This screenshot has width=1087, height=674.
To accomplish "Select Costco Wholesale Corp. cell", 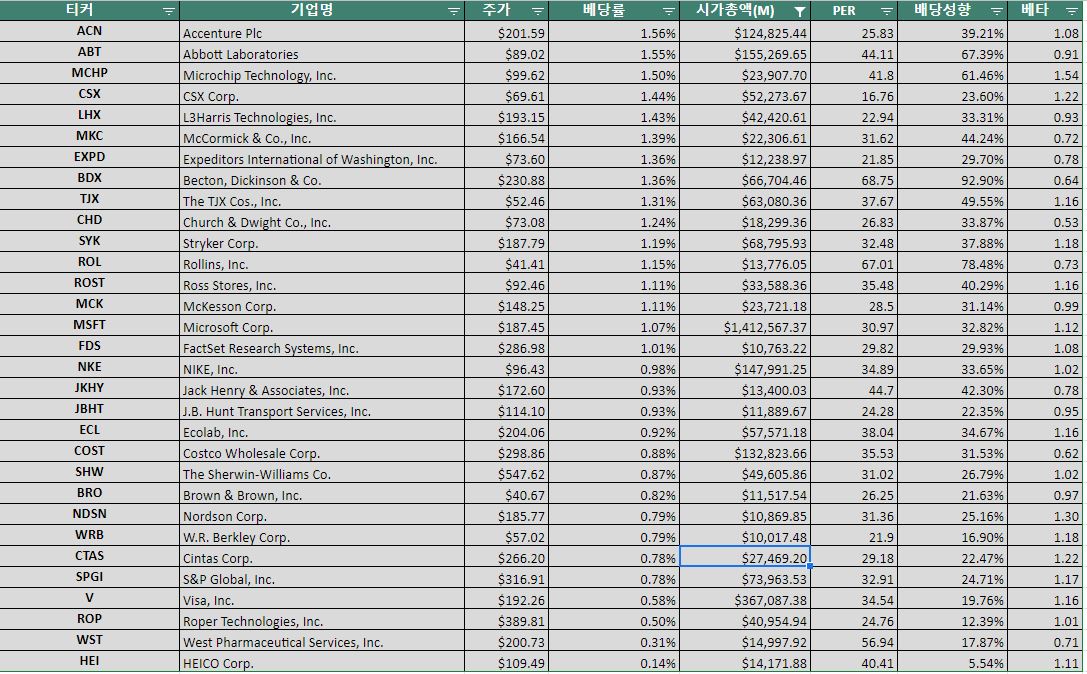I will [x=322, y=451].
